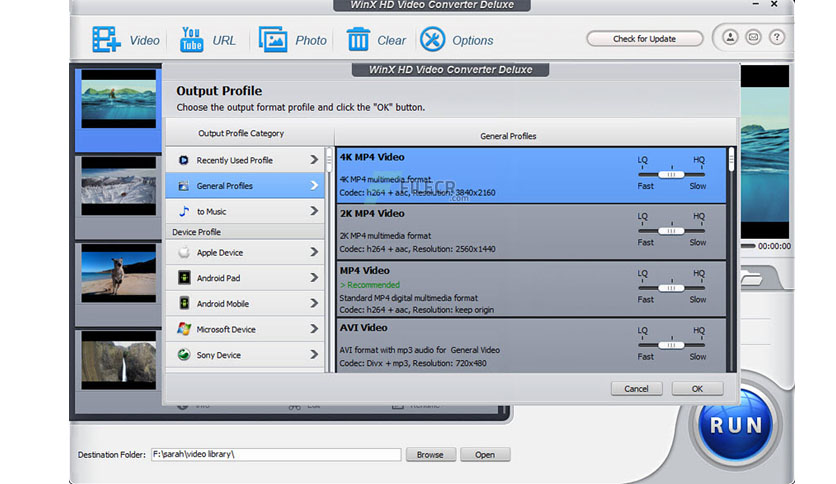Click Browse for destination folder

[430, 455]
